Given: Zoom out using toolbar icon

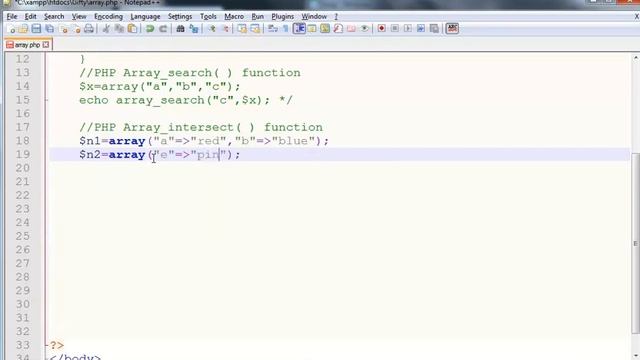Looking at the screenshot, I should 225,29.
